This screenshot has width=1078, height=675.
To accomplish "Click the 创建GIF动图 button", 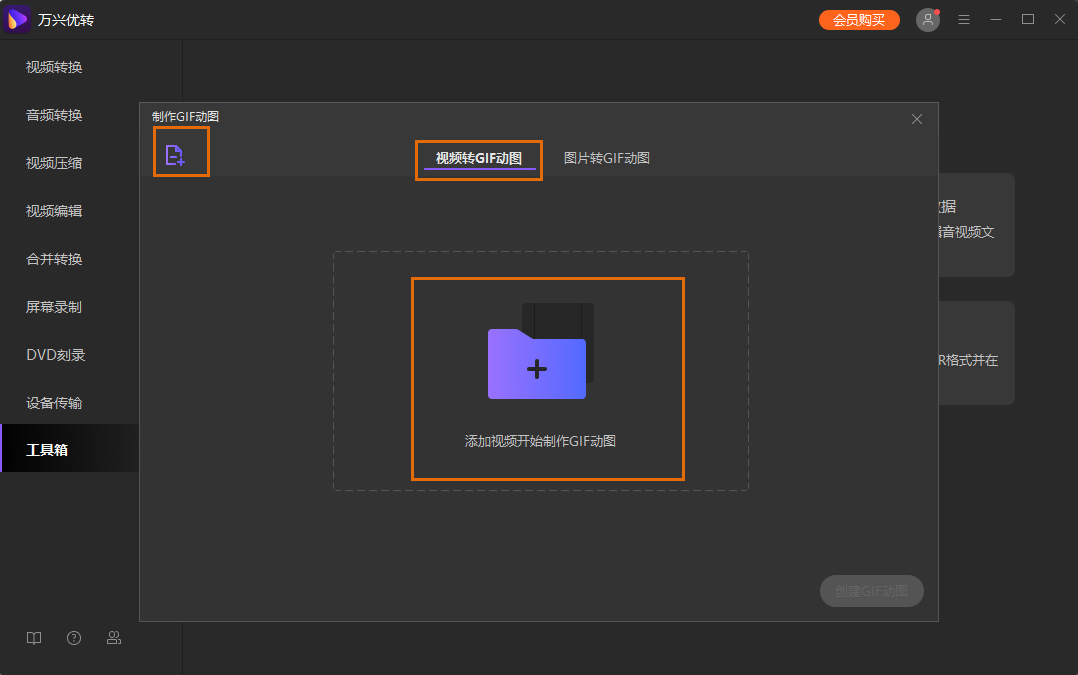I will pos(871,591).
